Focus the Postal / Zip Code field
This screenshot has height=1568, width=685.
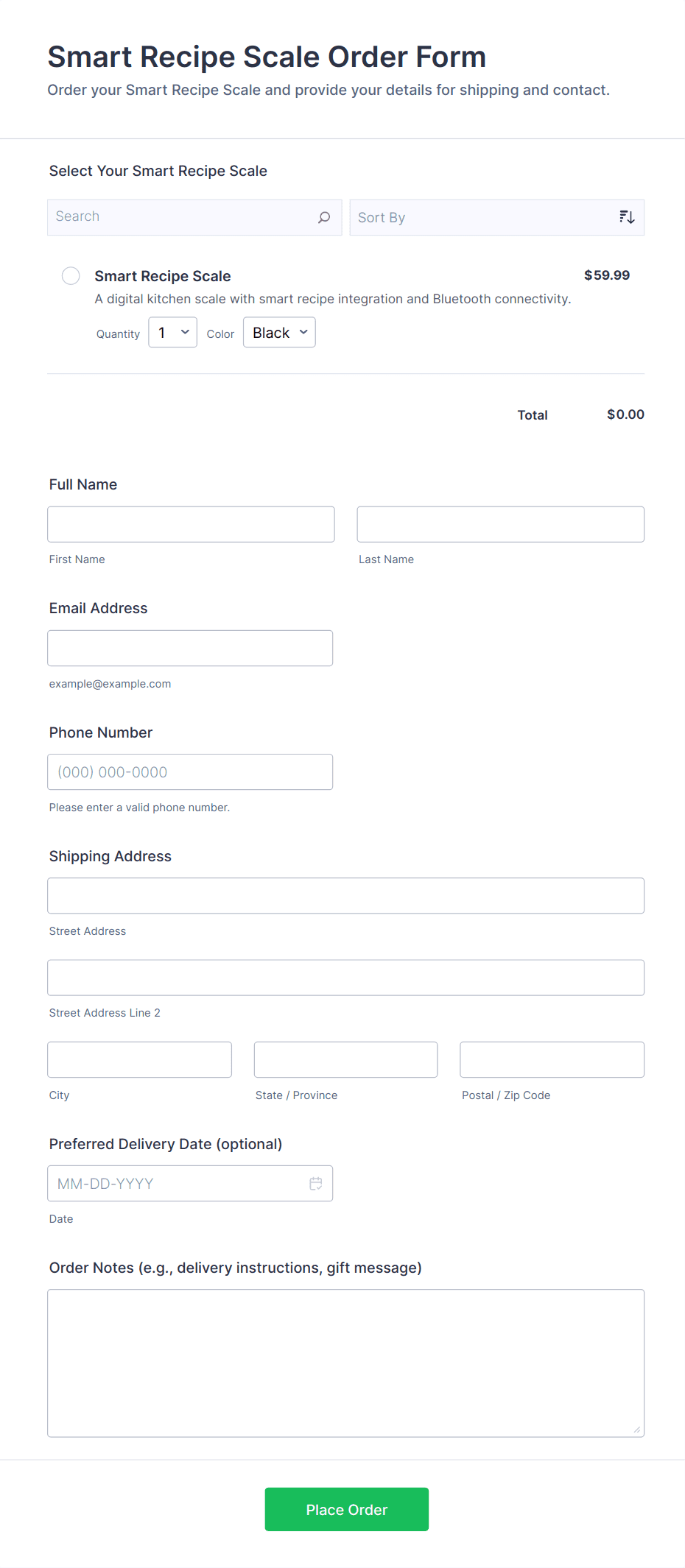click(x=552, y=1060)
